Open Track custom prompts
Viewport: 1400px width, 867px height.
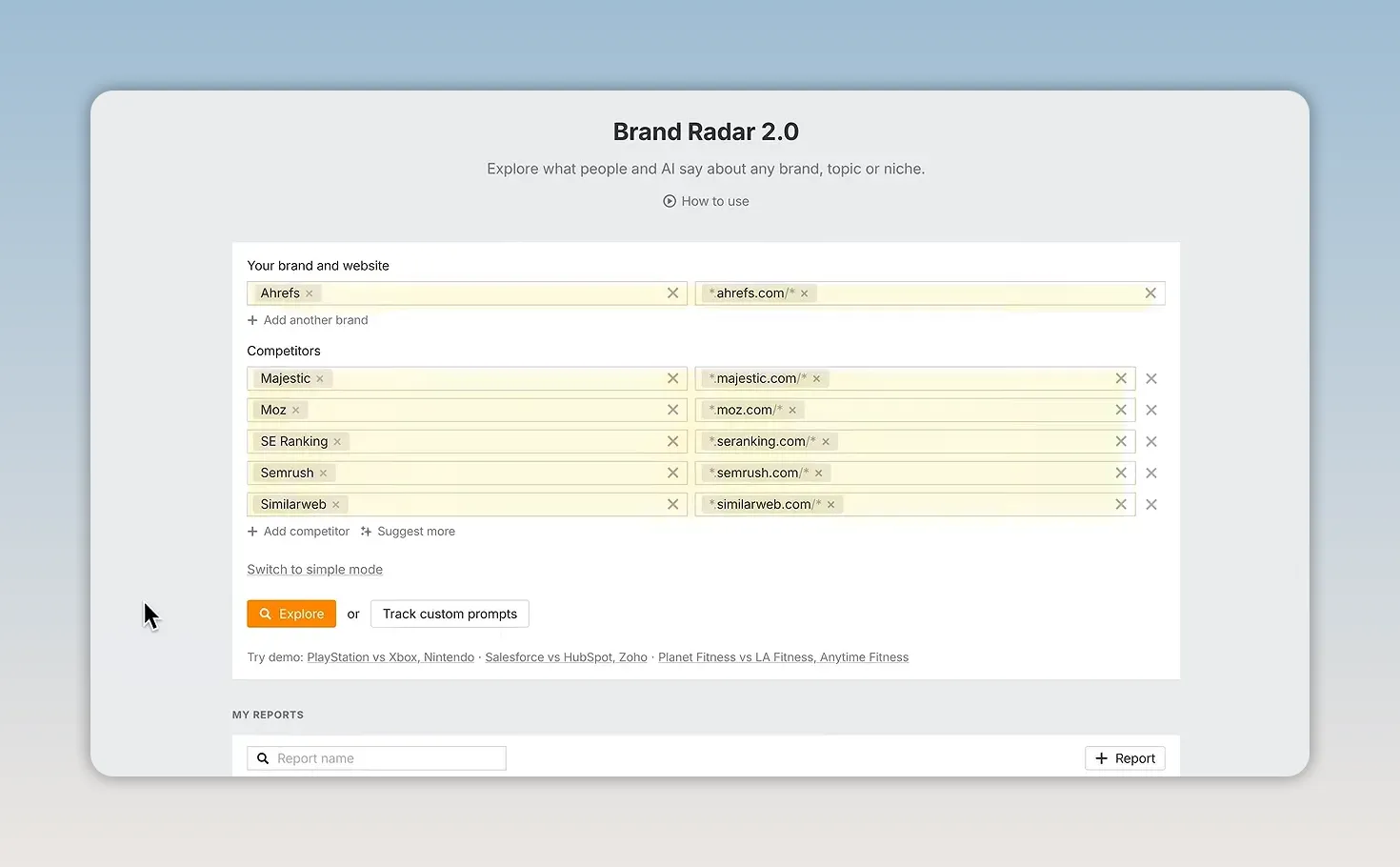pyautogui.click(x=450, y=614)
